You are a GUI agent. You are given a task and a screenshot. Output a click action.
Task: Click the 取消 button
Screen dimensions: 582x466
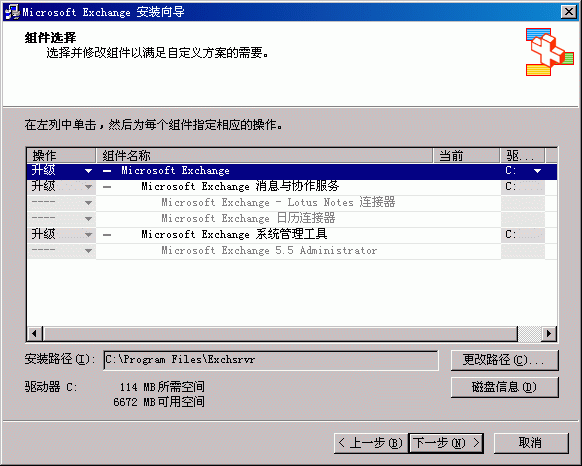tap(531, 443)
